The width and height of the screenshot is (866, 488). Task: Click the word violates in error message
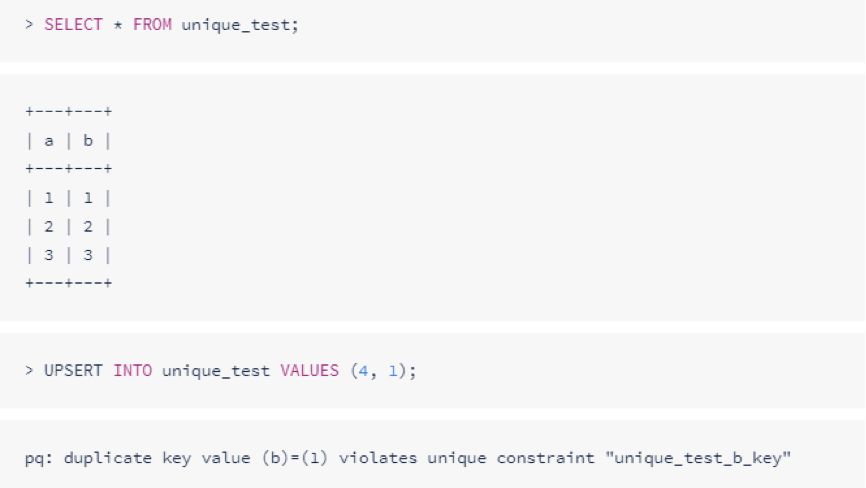pos(378,458)
